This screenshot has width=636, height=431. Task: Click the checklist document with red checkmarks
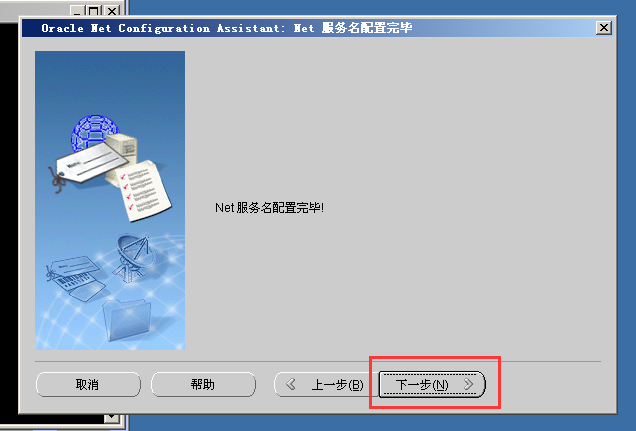(144, 191)
